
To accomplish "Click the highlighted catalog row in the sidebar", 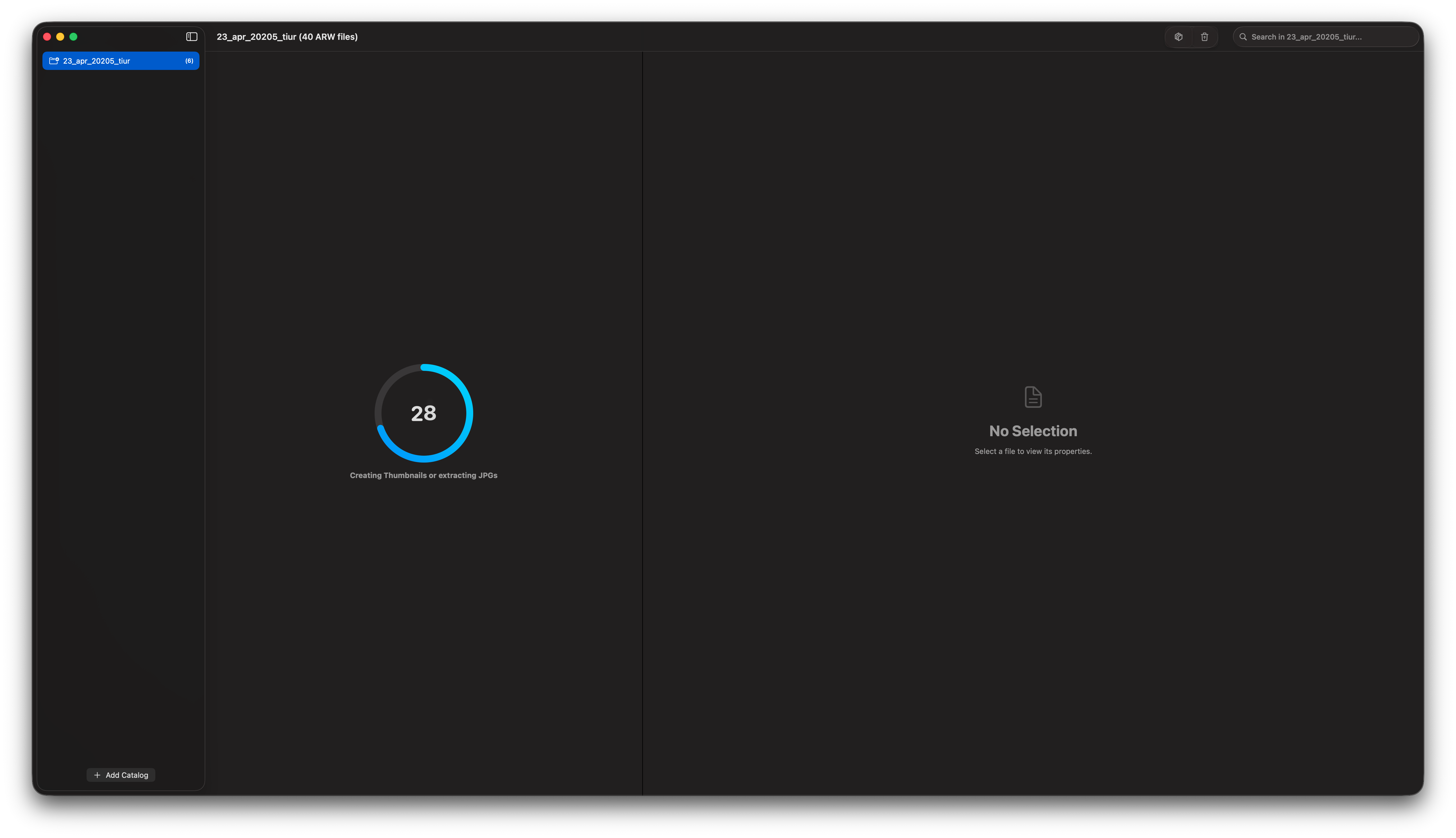I will [120, 60].
